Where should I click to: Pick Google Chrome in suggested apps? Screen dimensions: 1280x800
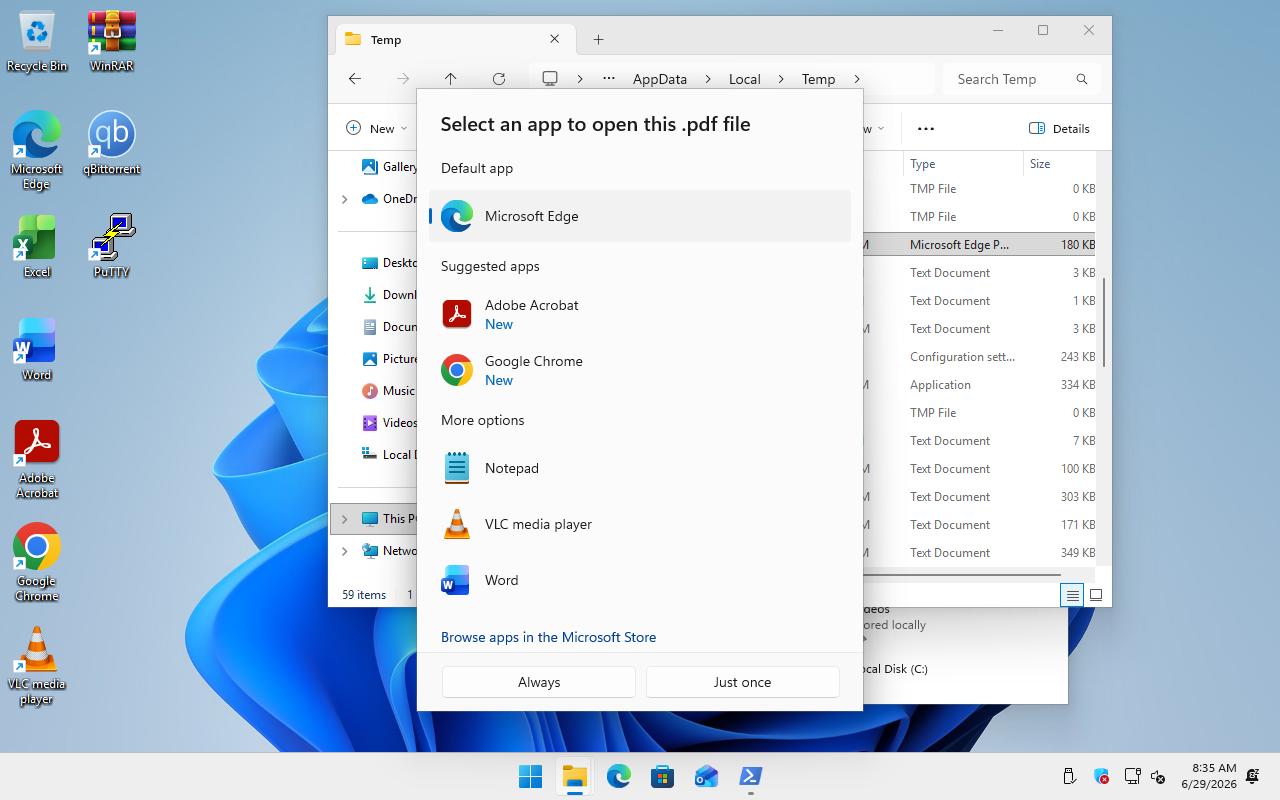click(x=640, y=370)
